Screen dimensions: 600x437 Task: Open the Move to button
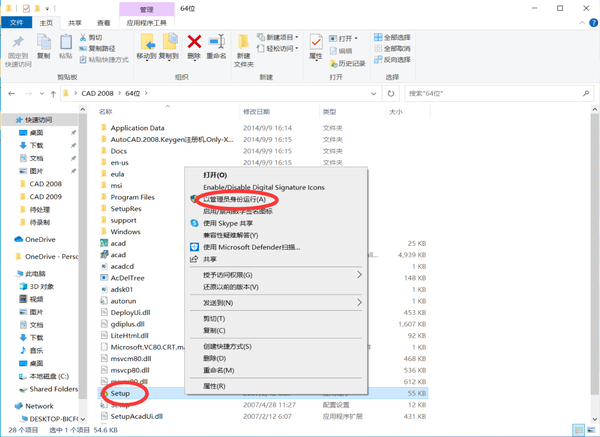pyautogui.click(x=147, y=47)
